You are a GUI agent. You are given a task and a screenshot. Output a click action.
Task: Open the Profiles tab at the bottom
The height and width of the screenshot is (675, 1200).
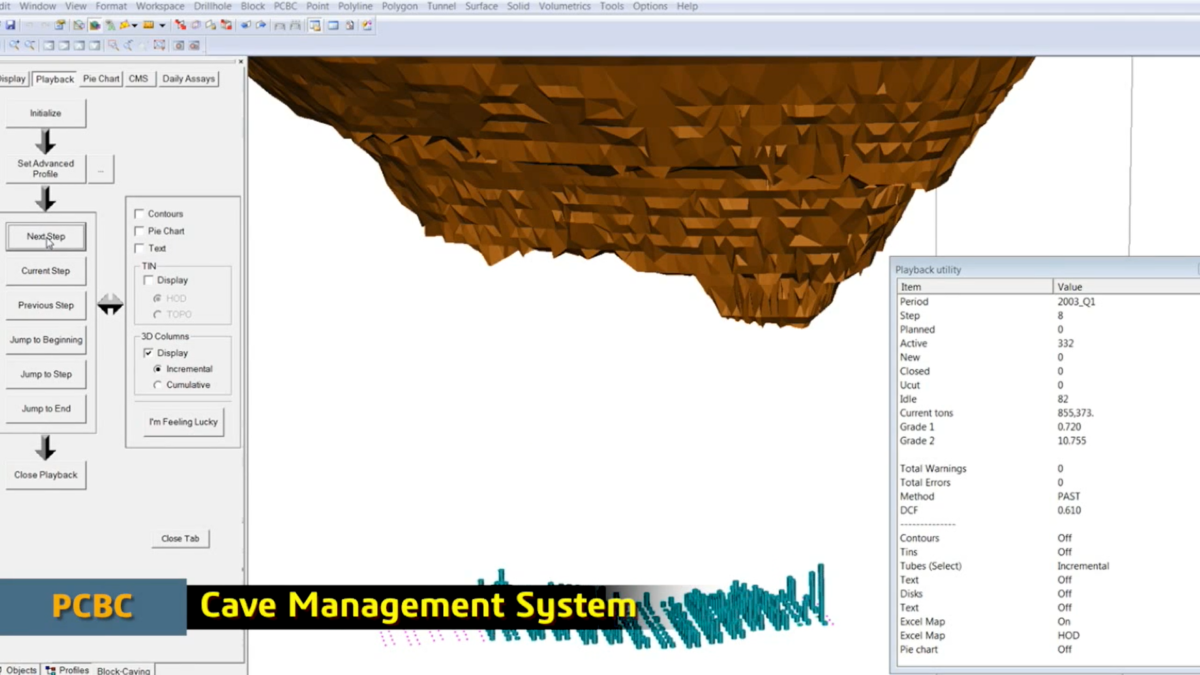click(68, 670)
